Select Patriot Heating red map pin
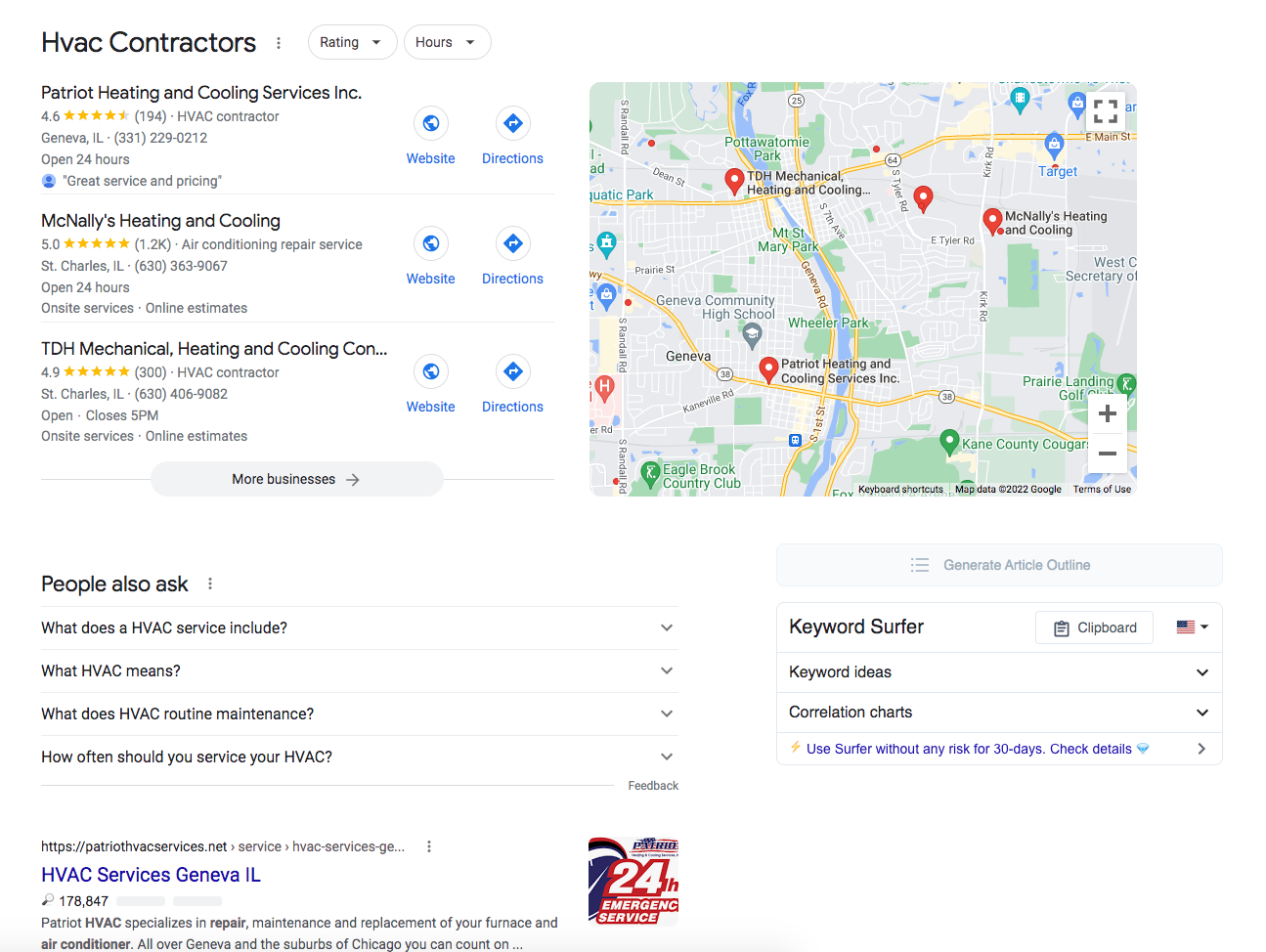This screenshot has height=952, width=1266. click(768, 369)
